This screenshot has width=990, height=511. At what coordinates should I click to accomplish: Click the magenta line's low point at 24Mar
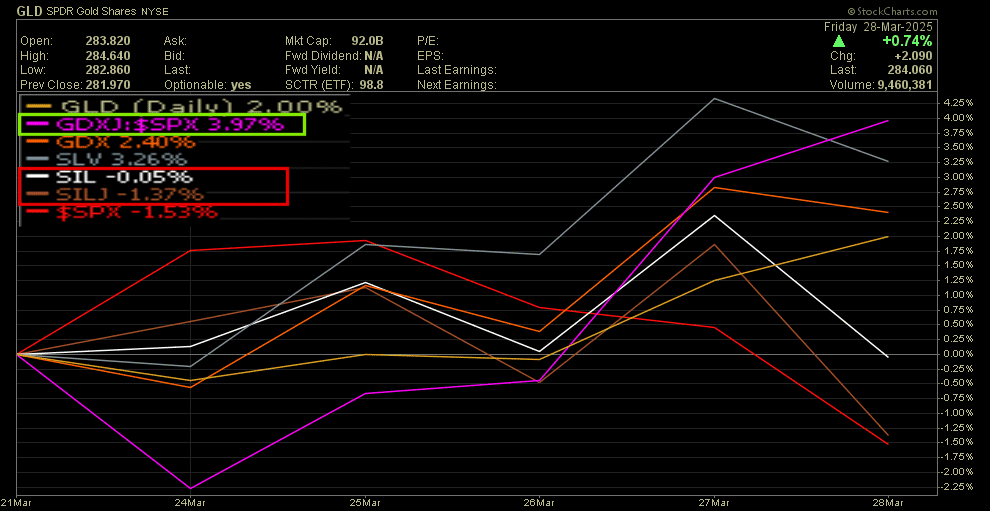pos(191,488)
